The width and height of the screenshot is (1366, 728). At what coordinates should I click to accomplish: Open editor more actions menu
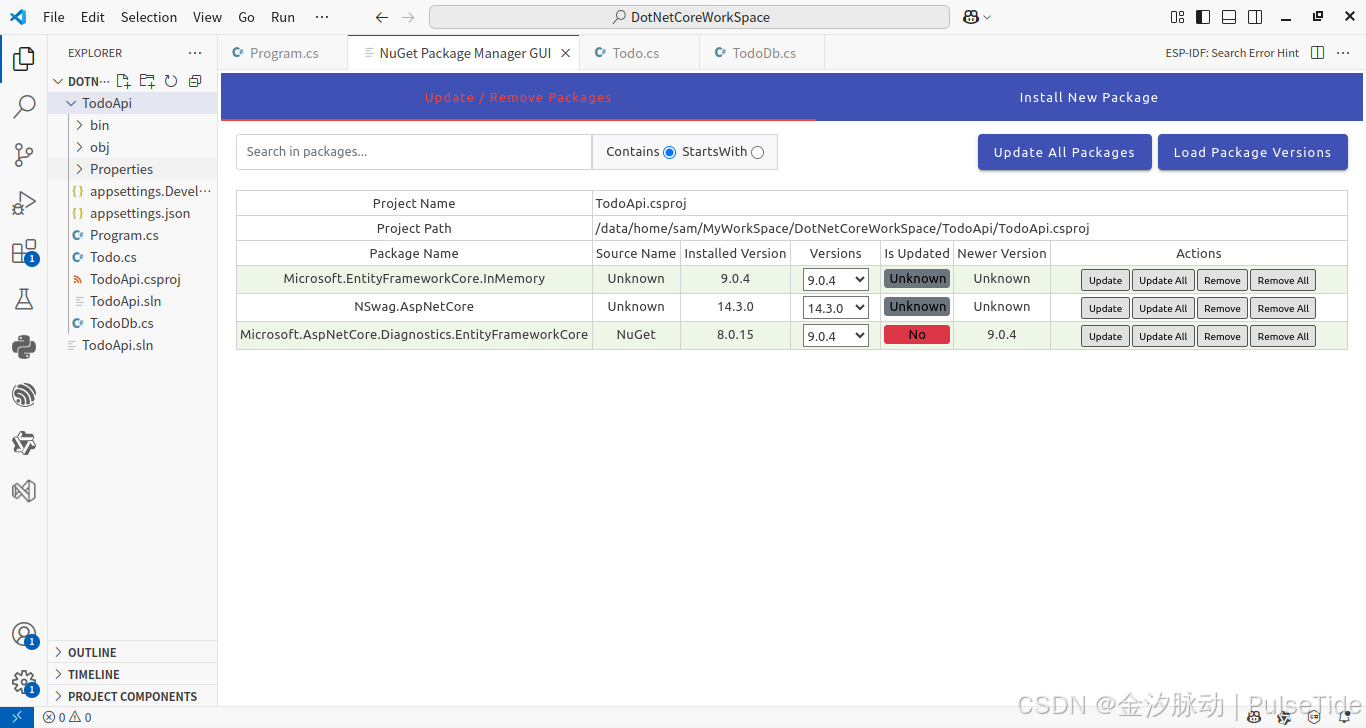[x=1343, y=53]
